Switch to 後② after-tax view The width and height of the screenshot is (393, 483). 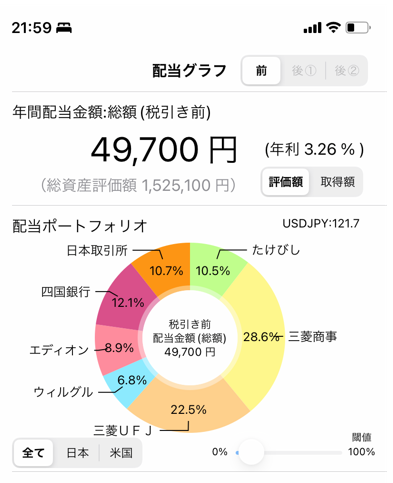tap(347, 71)
